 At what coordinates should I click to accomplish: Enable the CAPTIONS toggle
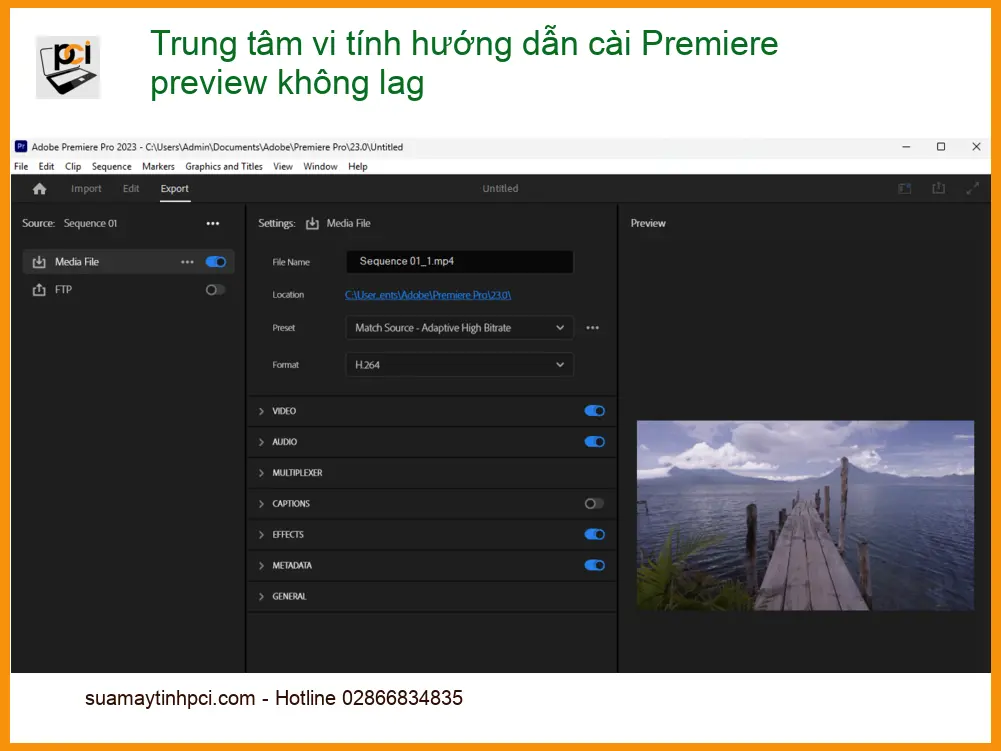pos(594,504)
